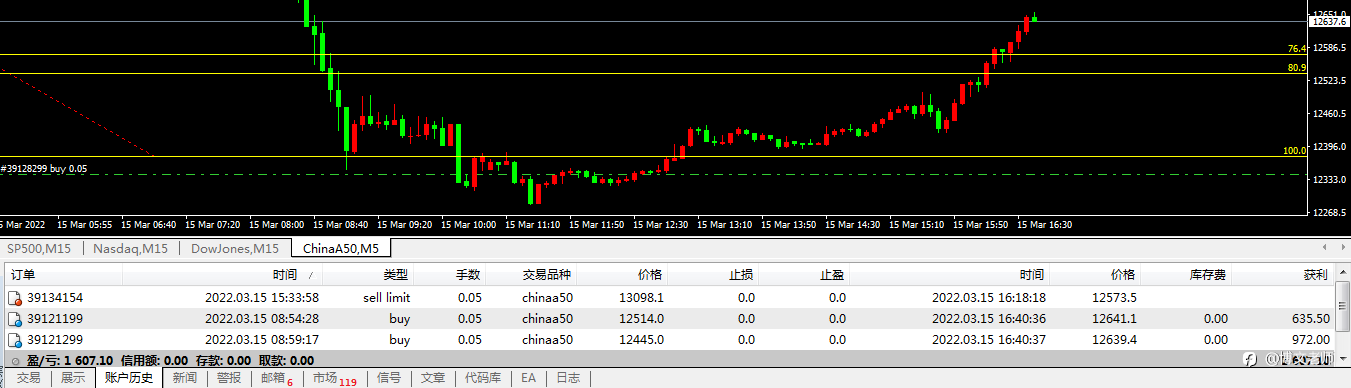
Task: Click history scrollbar down arrow
Action: click(1342, 358)
